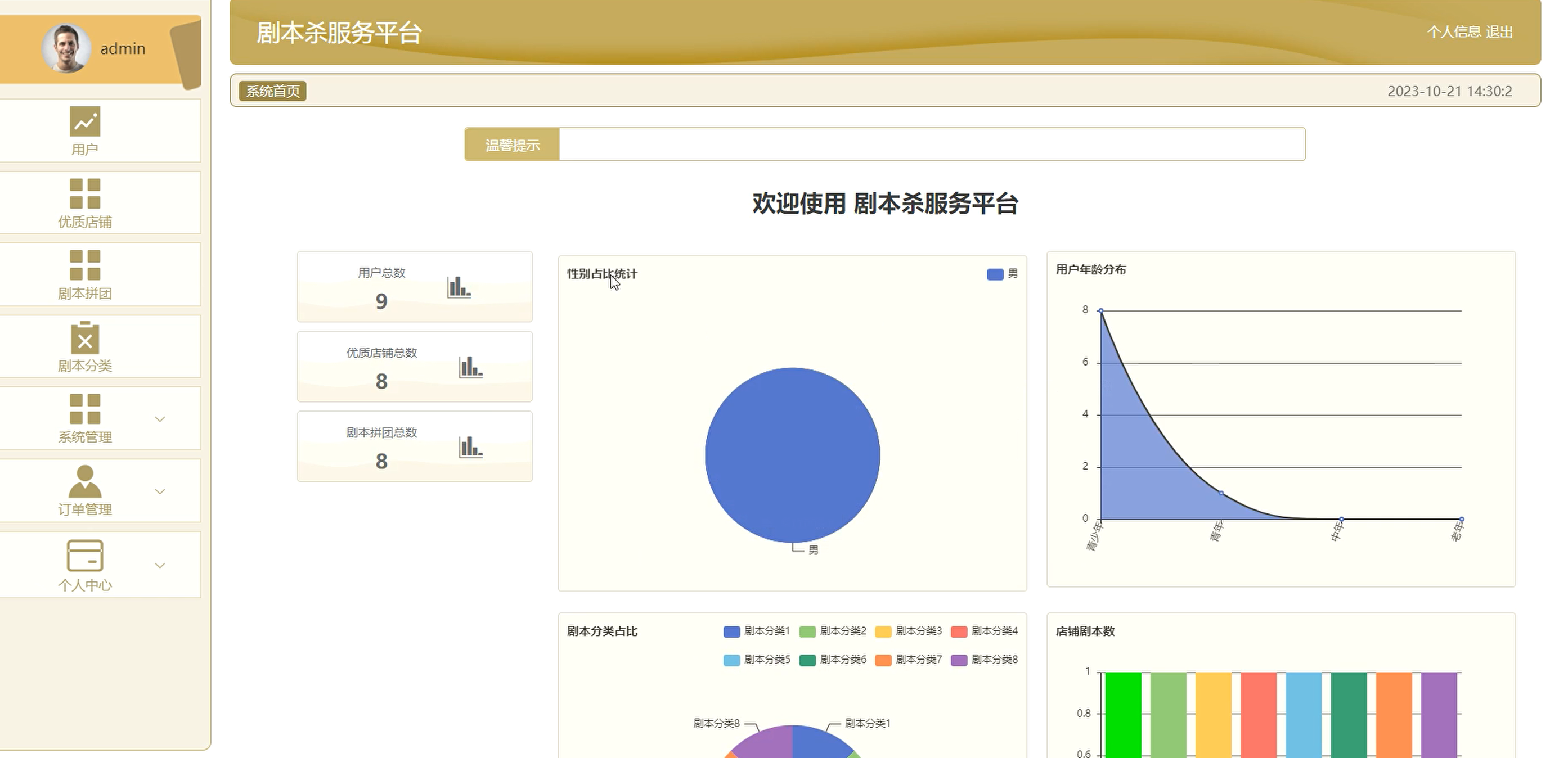Click the 订单管理 person icon
Screen dimensions: 1568x758
[x=84, y=482]
